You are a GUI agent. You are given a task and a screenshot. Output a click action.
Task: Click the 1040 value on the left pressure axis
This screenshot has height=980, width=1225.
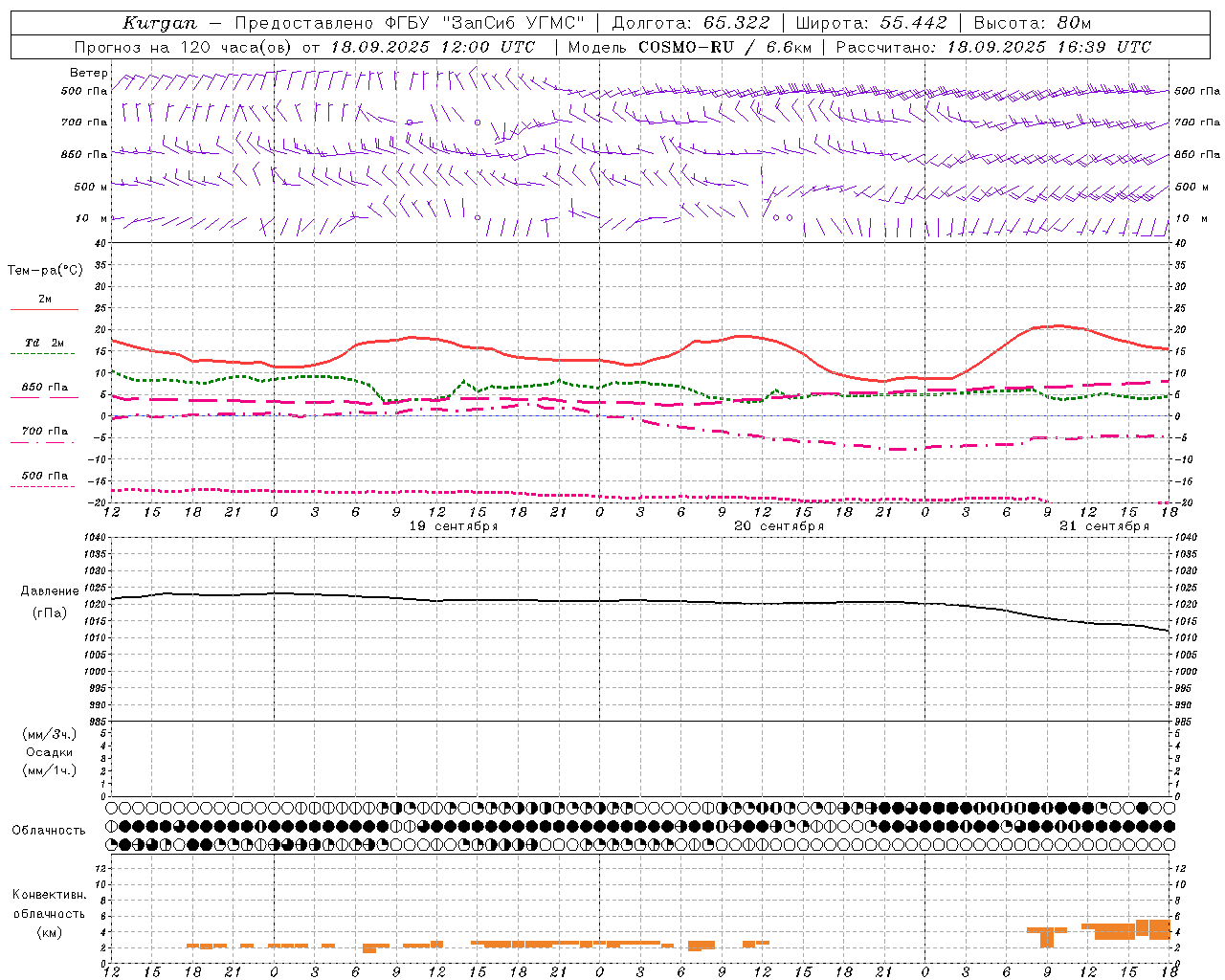(95, 538)
